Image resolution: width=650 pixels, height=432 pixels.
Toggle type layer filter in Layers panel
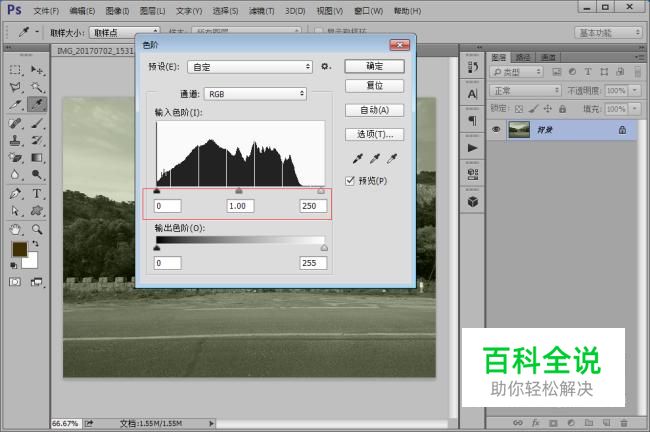[588, 72]
